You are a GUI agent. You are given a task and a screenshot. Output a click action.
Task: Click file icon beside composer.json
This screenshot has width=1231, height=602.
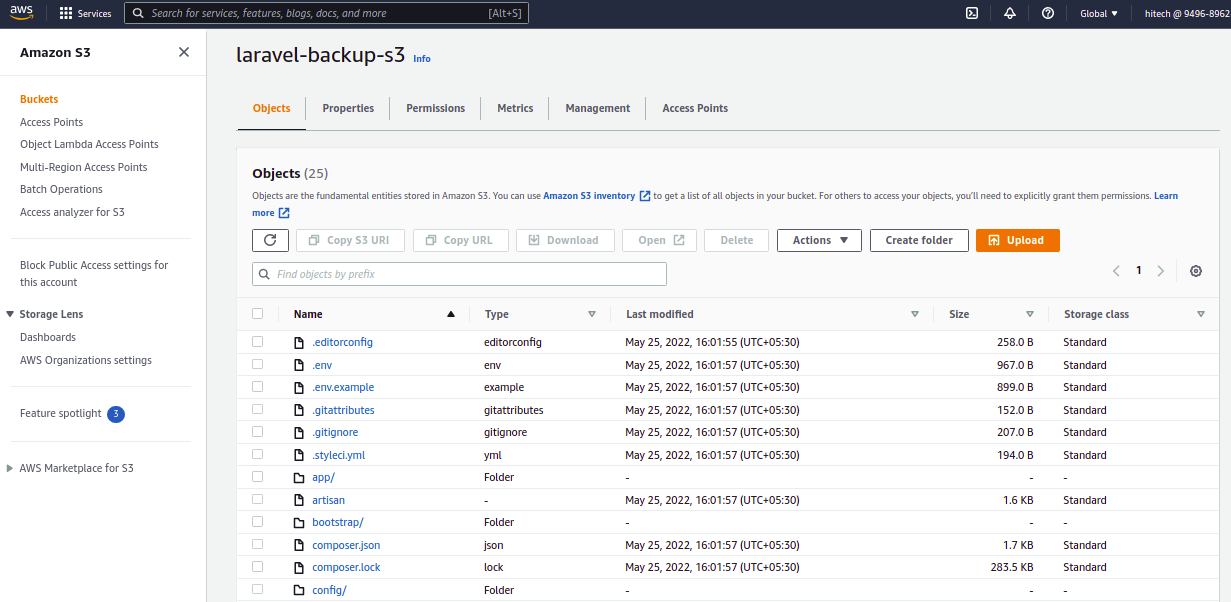(298, 545)
